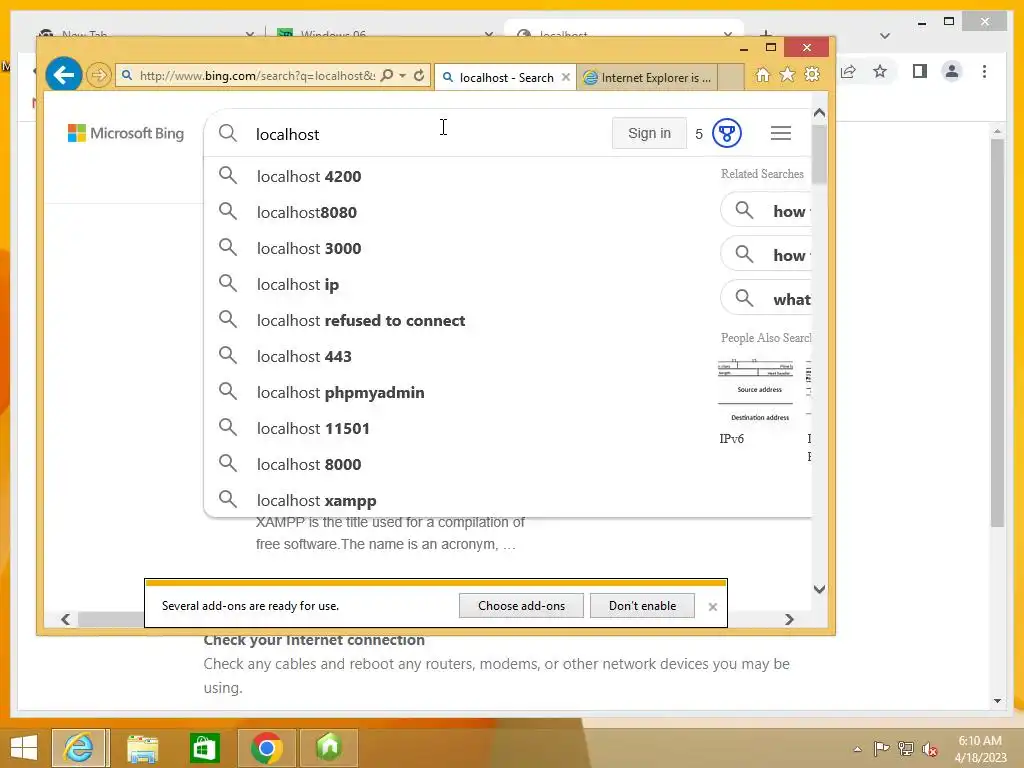Choose suggestion 'localhost phpmyadmin'
Screen dimensions: 1024x768
(x=508, y=392)
